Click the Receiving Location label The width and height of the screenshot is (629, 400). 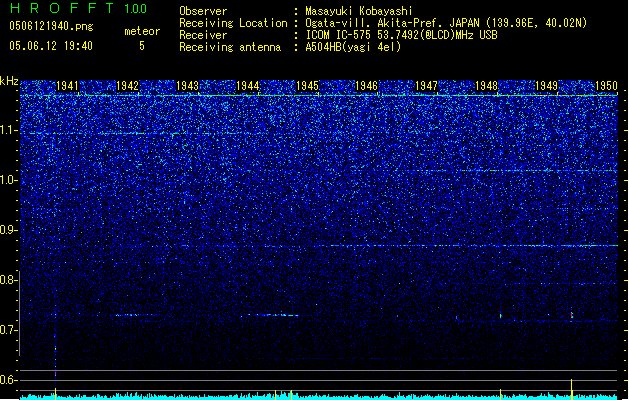coord(233,23)
